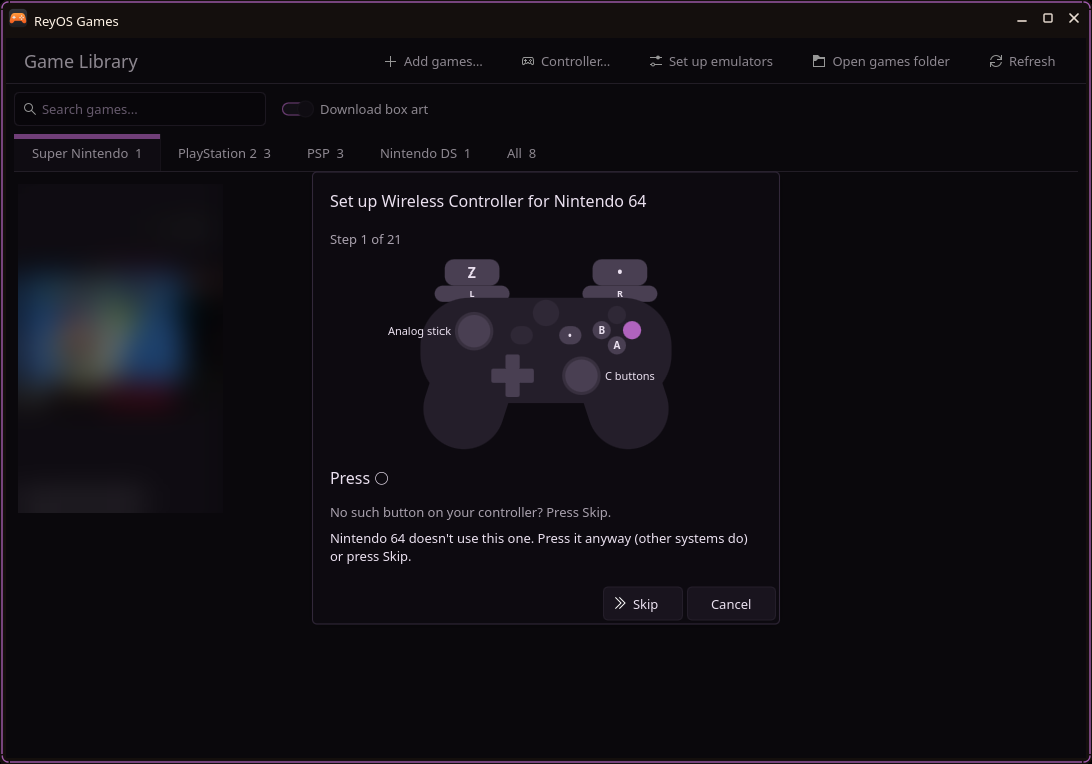The width and height of the screenshot is (1092, 764).
Task: Switch to the PSP tab
Action: (325, 153)
